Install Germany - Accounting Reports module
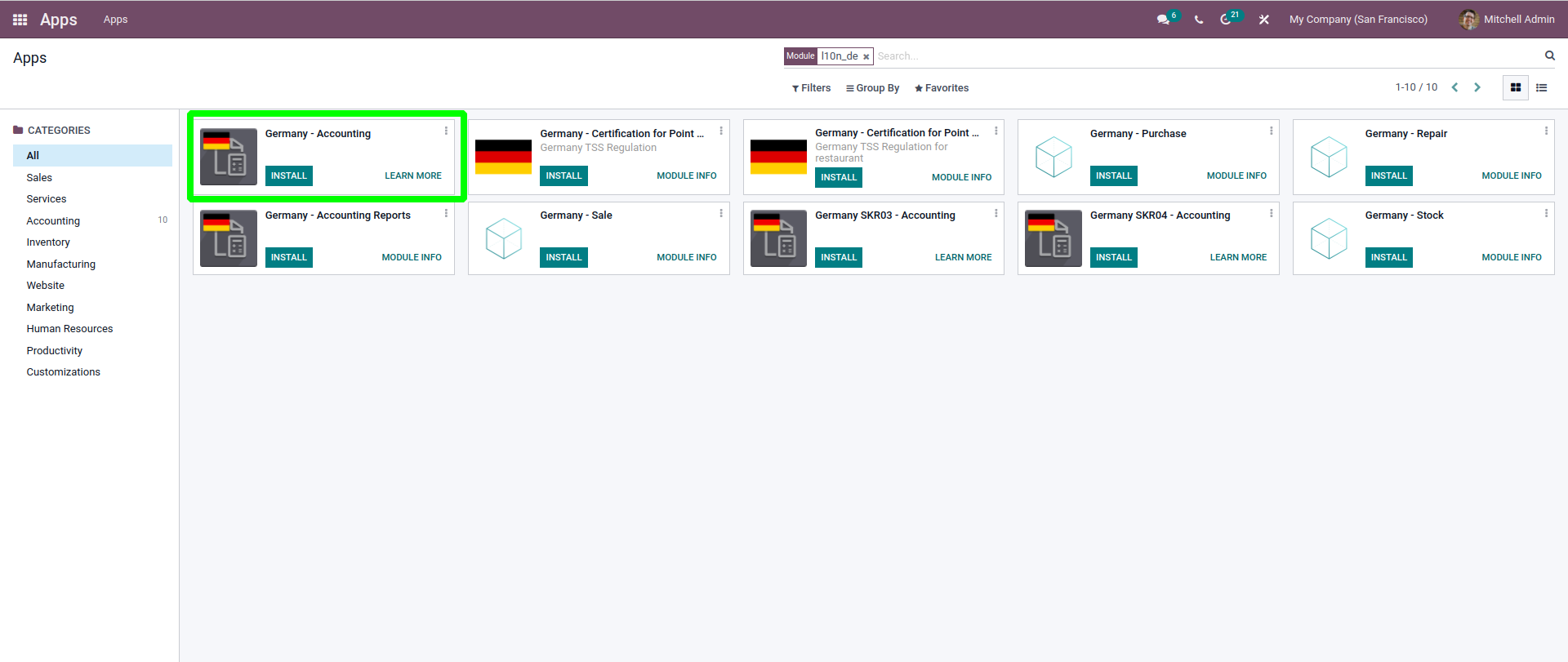The width and height of the screenshot is (1568, 662). [289, 257]
